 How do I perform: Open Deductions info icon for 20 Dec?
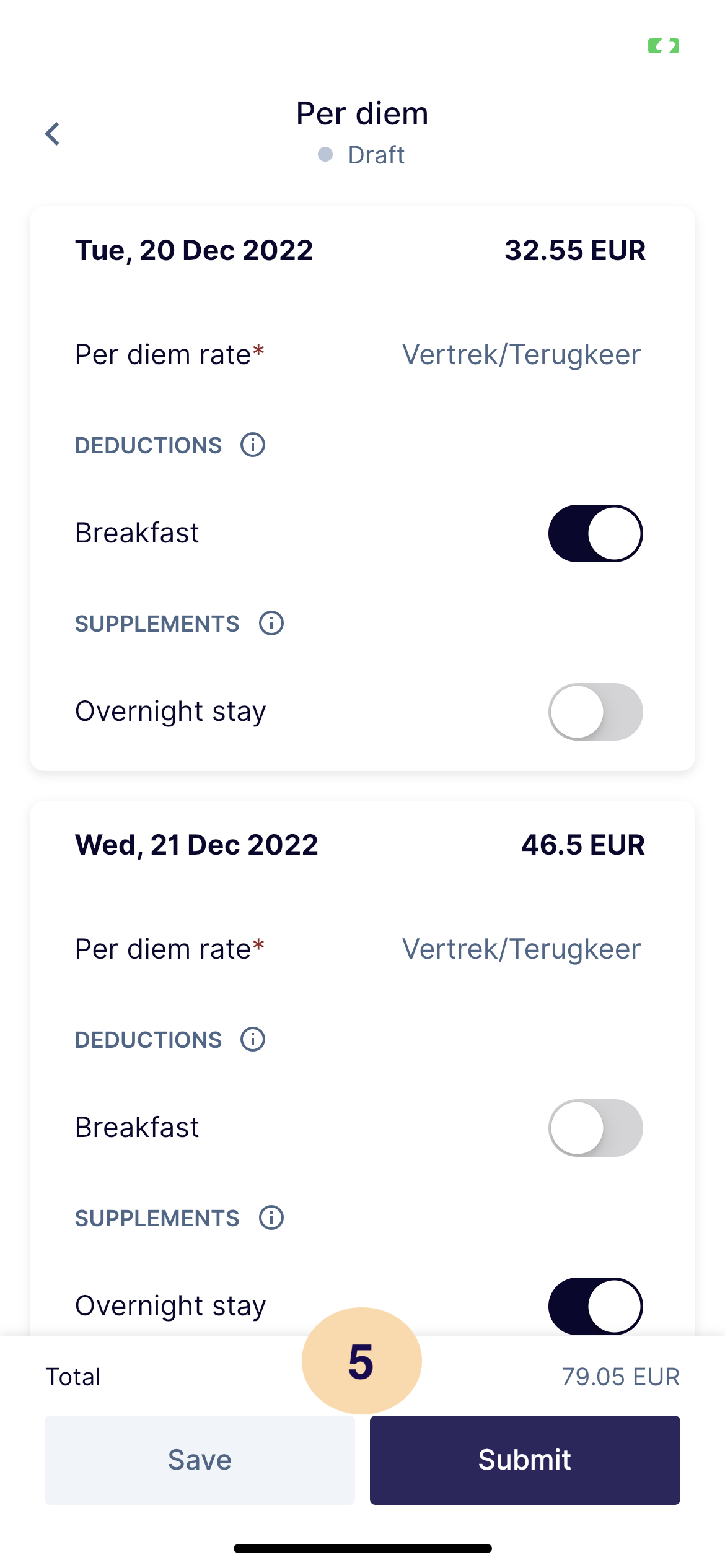(x=253, y=445)
